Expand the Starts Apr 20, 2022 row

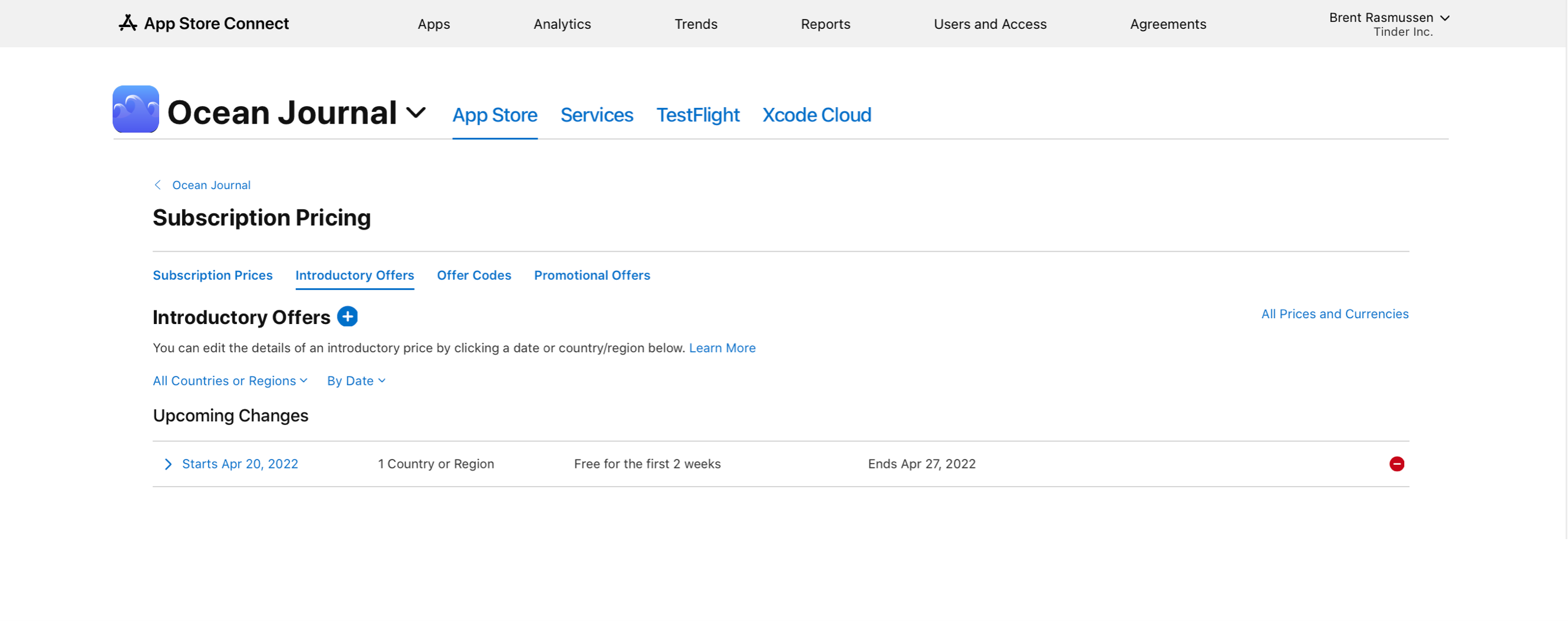point(168,464)
